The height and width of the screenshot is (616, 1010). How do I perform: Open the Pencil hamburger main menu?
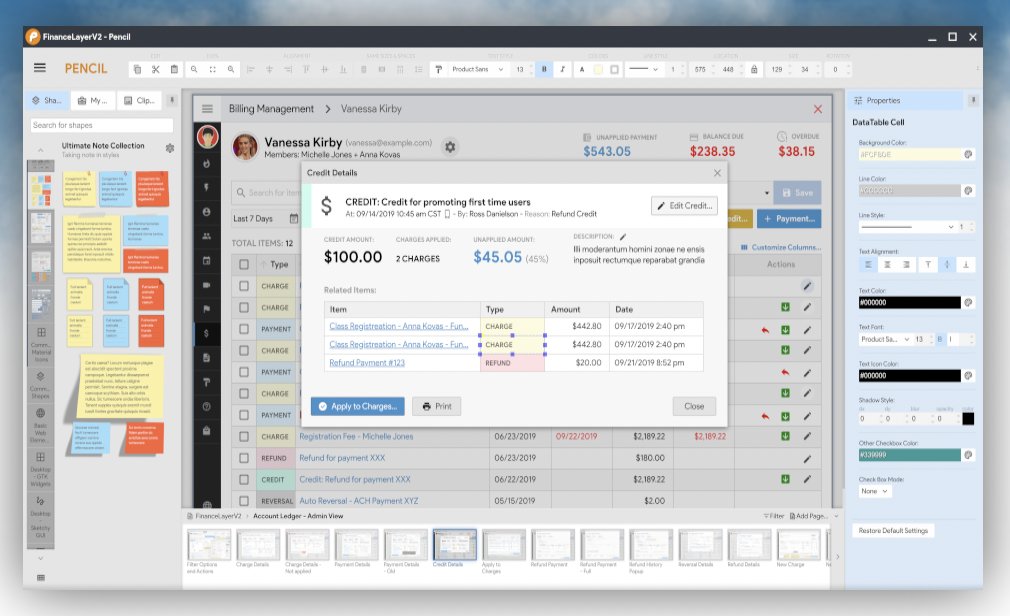pos(39,68)
